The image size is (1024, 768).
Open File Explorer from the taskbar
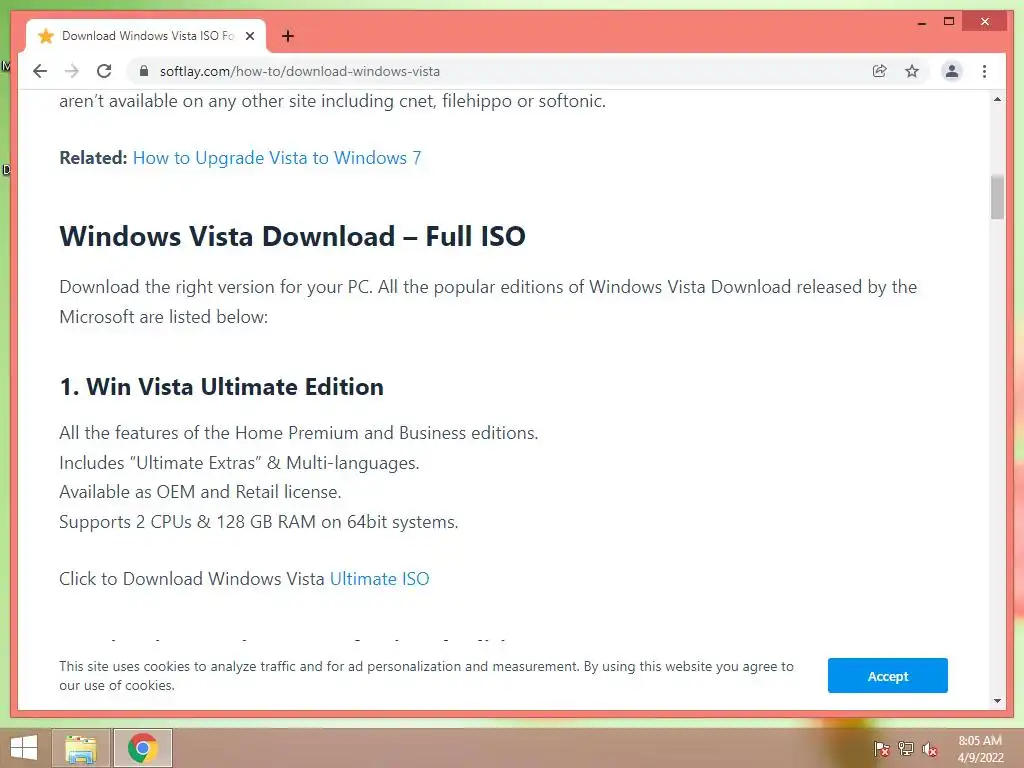(x=81, y=748)
